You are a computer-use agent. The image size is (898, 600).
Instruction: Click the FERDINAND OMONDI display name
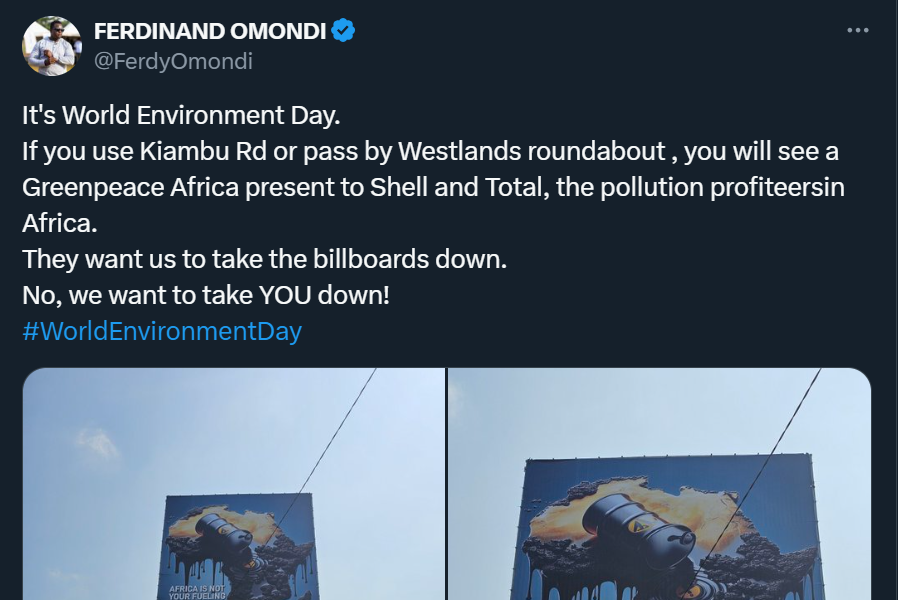210,31
